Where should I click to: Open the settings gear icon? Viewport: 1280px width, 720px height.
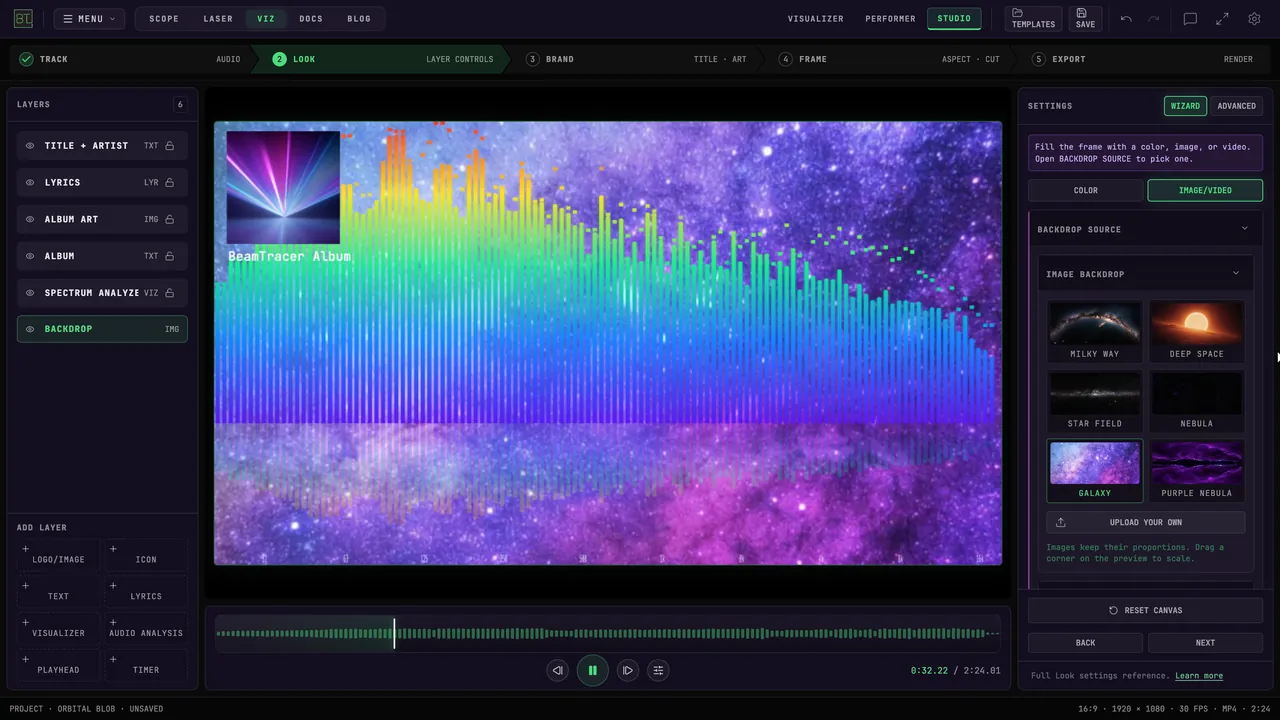(1254, 18)
